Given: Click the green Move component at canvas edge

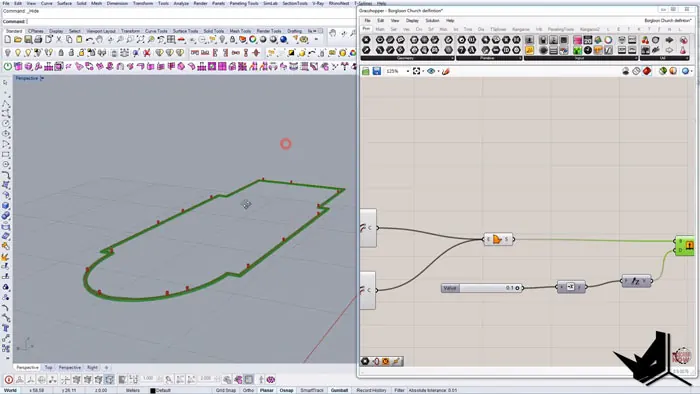Looking at the screenshot, I should pyautogui.click(x=685, y=246).
